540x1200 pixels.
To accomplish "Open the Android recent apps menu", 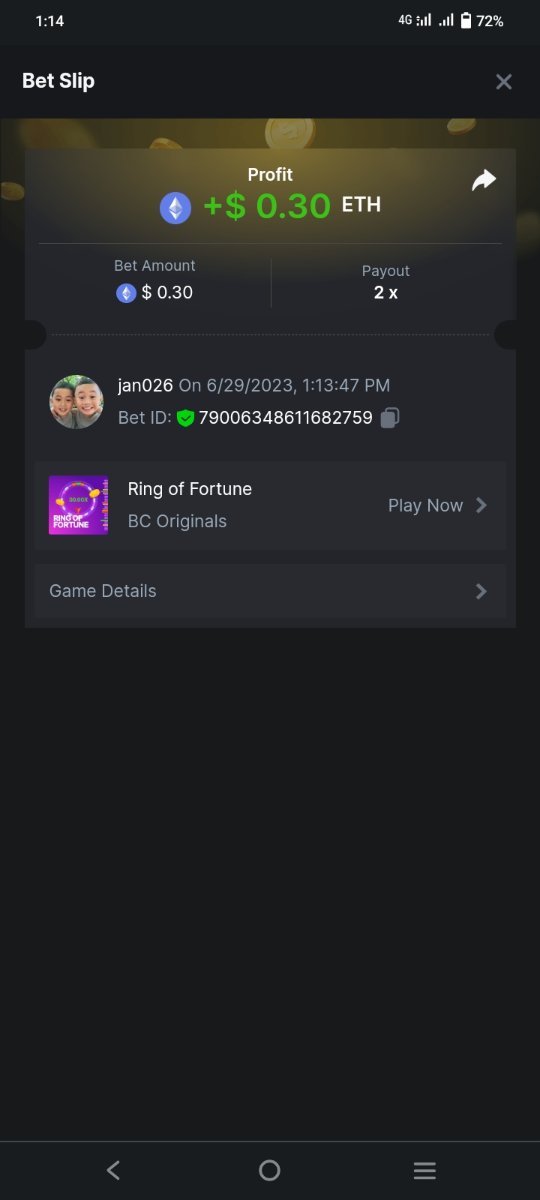I will pyautogui.click(x=425, y=1171).
